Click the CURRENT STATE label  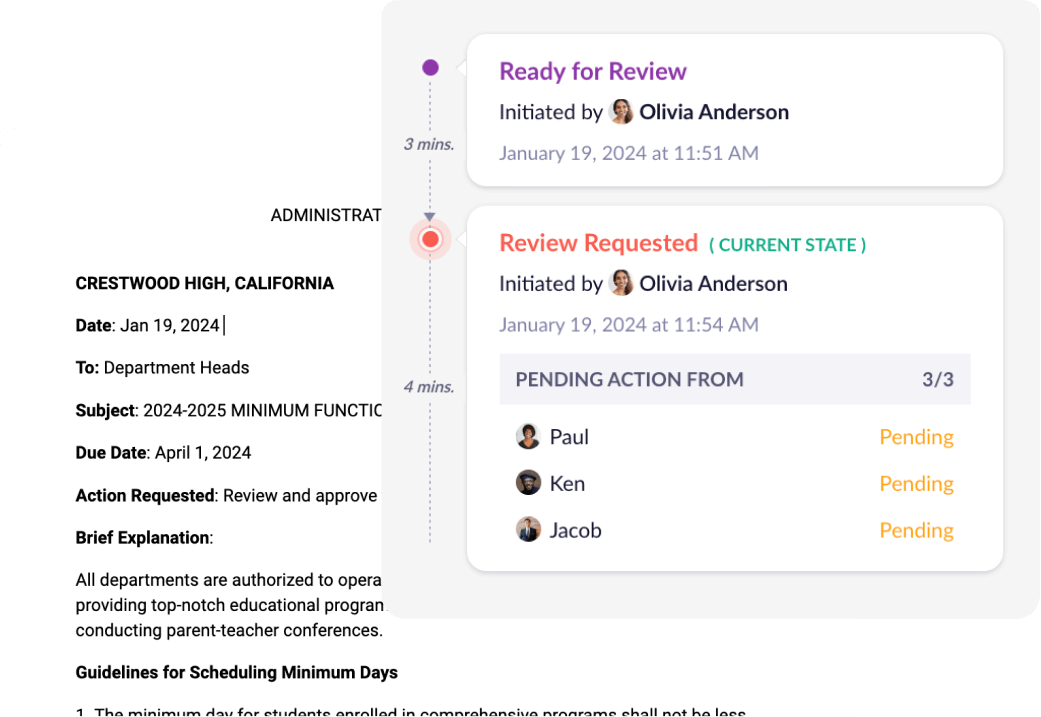click(x=788, y=245)
